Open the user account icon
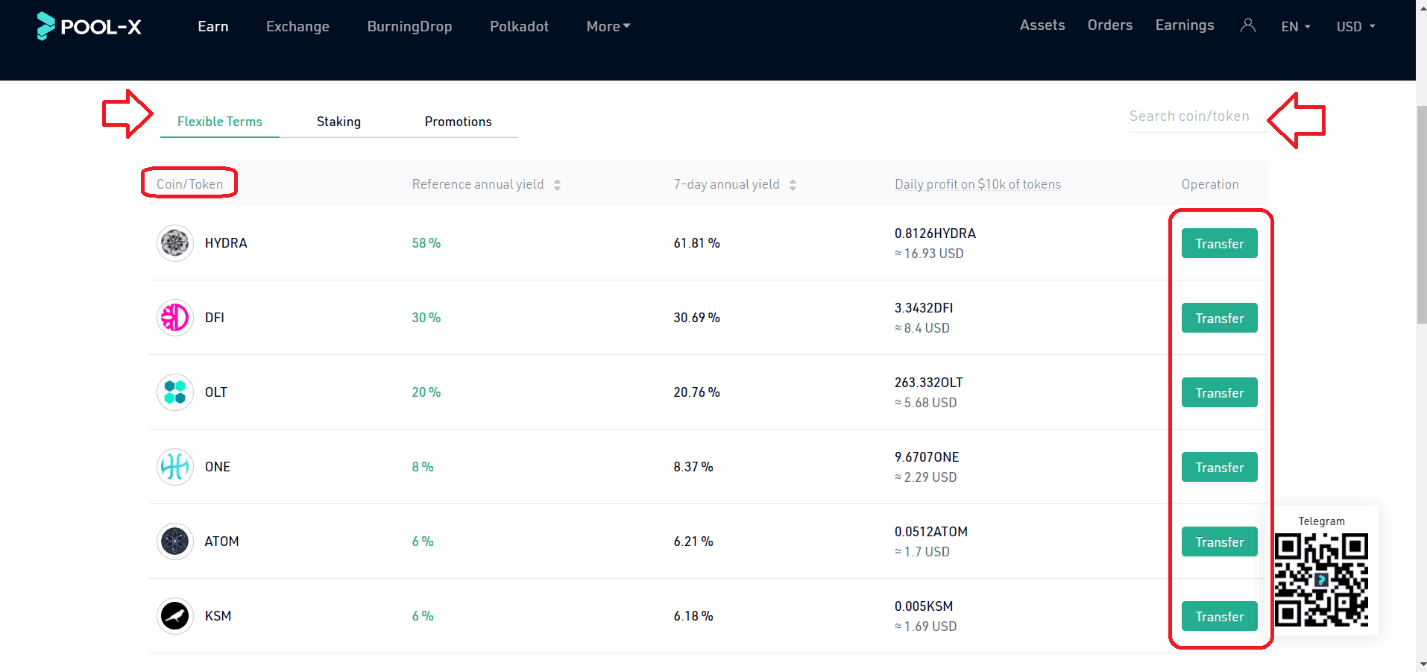Screen dimensions: 1427x672 coord(1247,25)
